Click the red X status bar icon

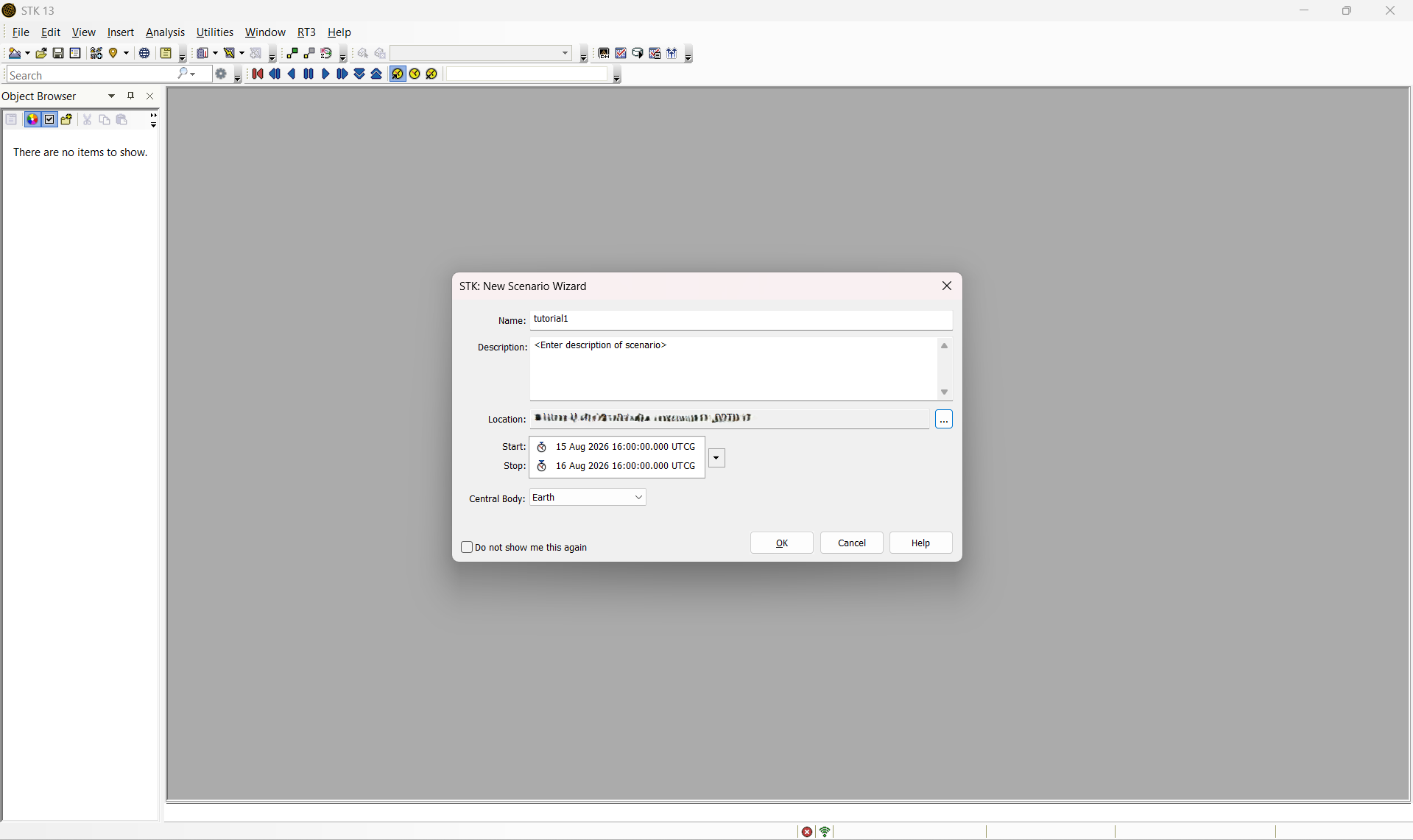[807, 832]
